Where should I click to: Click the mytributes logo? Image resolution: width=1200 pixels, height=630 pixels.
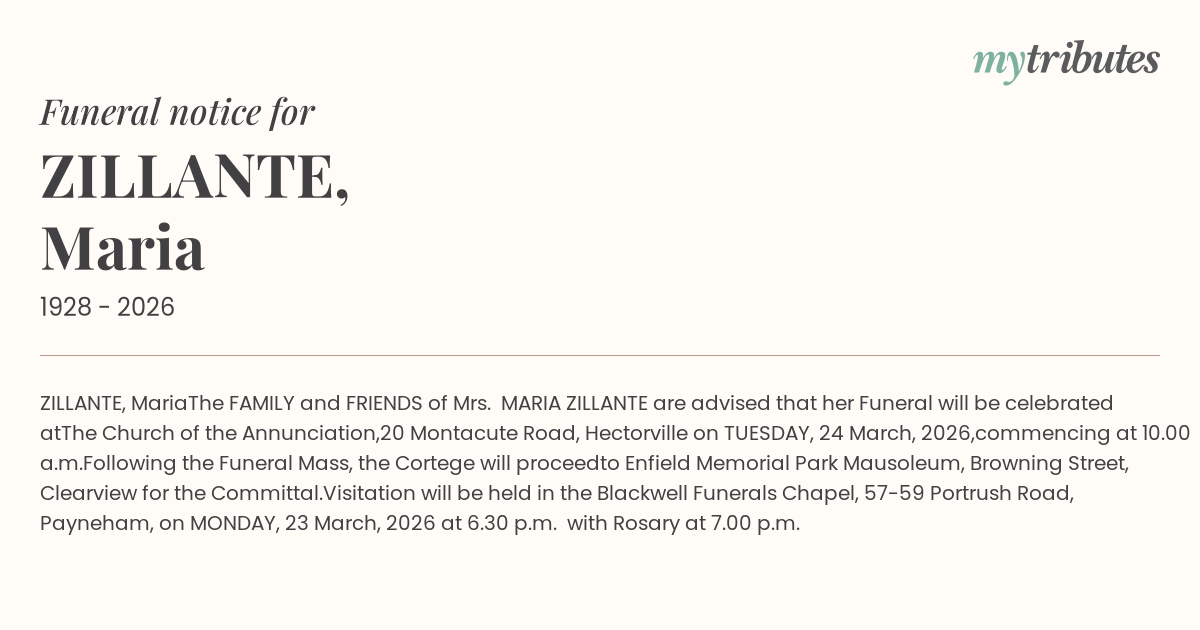click(x=1066, y=61)
